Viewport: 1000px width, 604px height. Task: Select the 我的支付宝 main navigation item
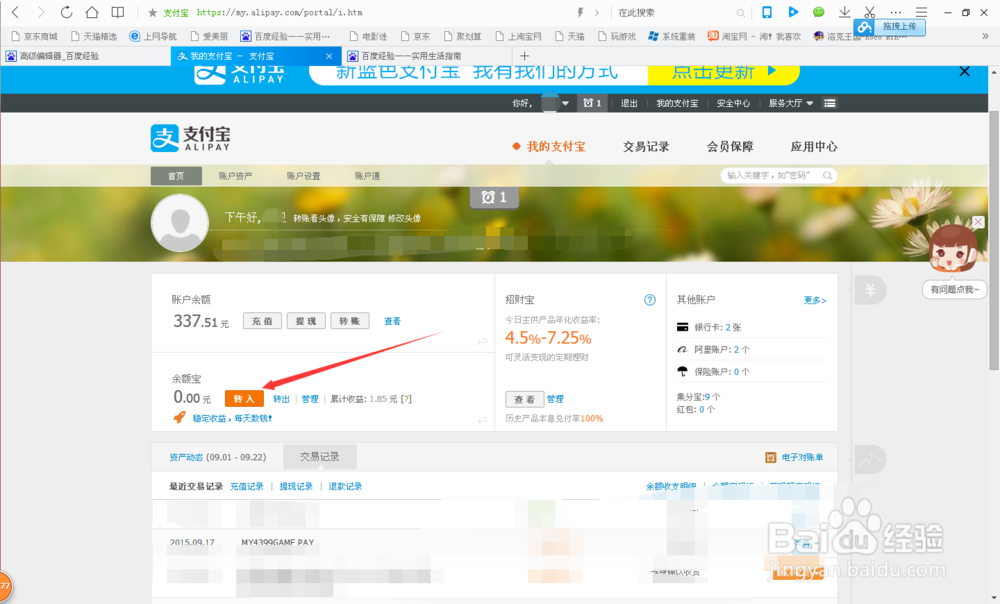click(x=555, y=147)
